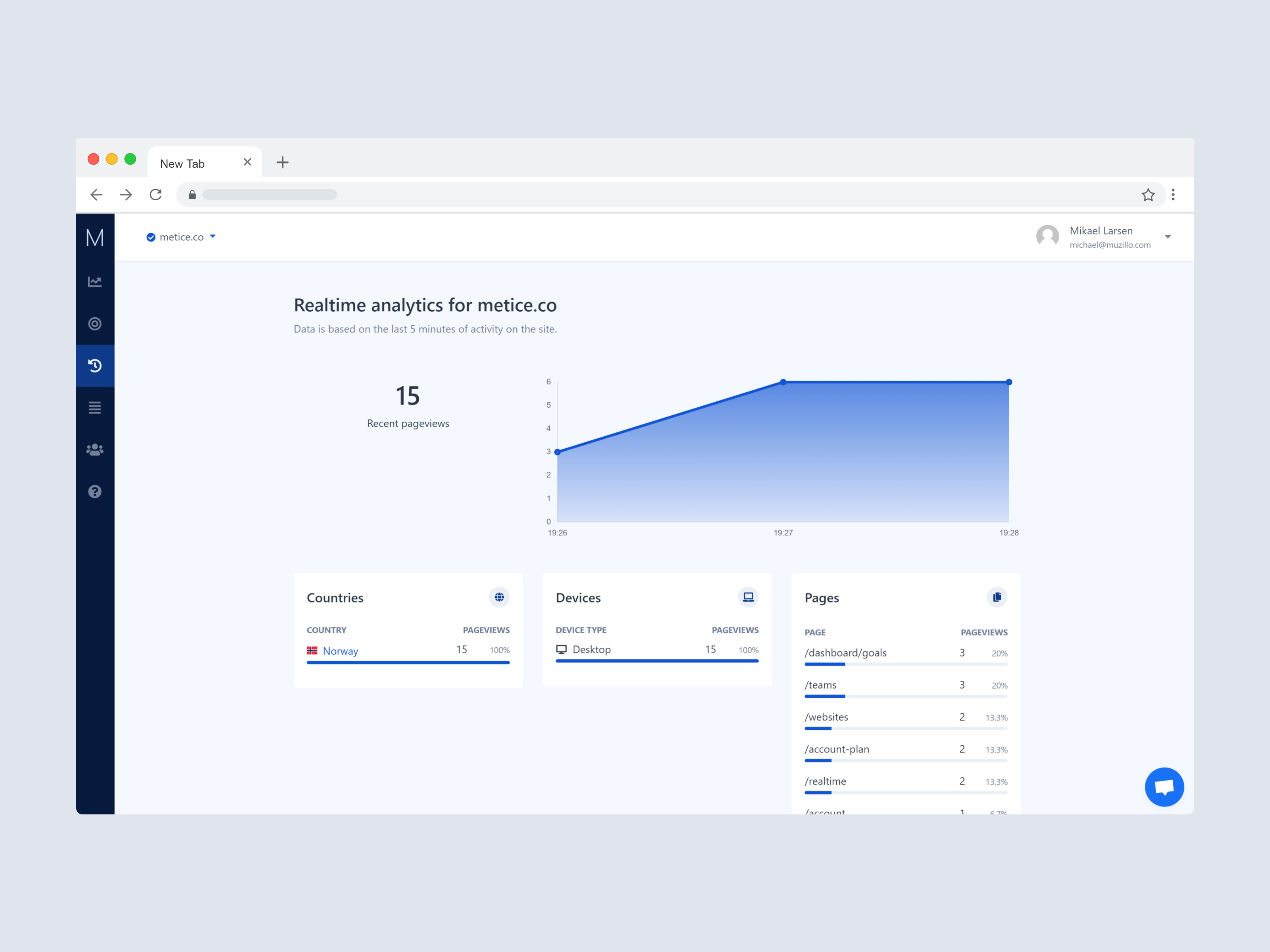Expand the metice.co site dropdown
This screenshot has width=1270, height=952.
click(181, 237)
